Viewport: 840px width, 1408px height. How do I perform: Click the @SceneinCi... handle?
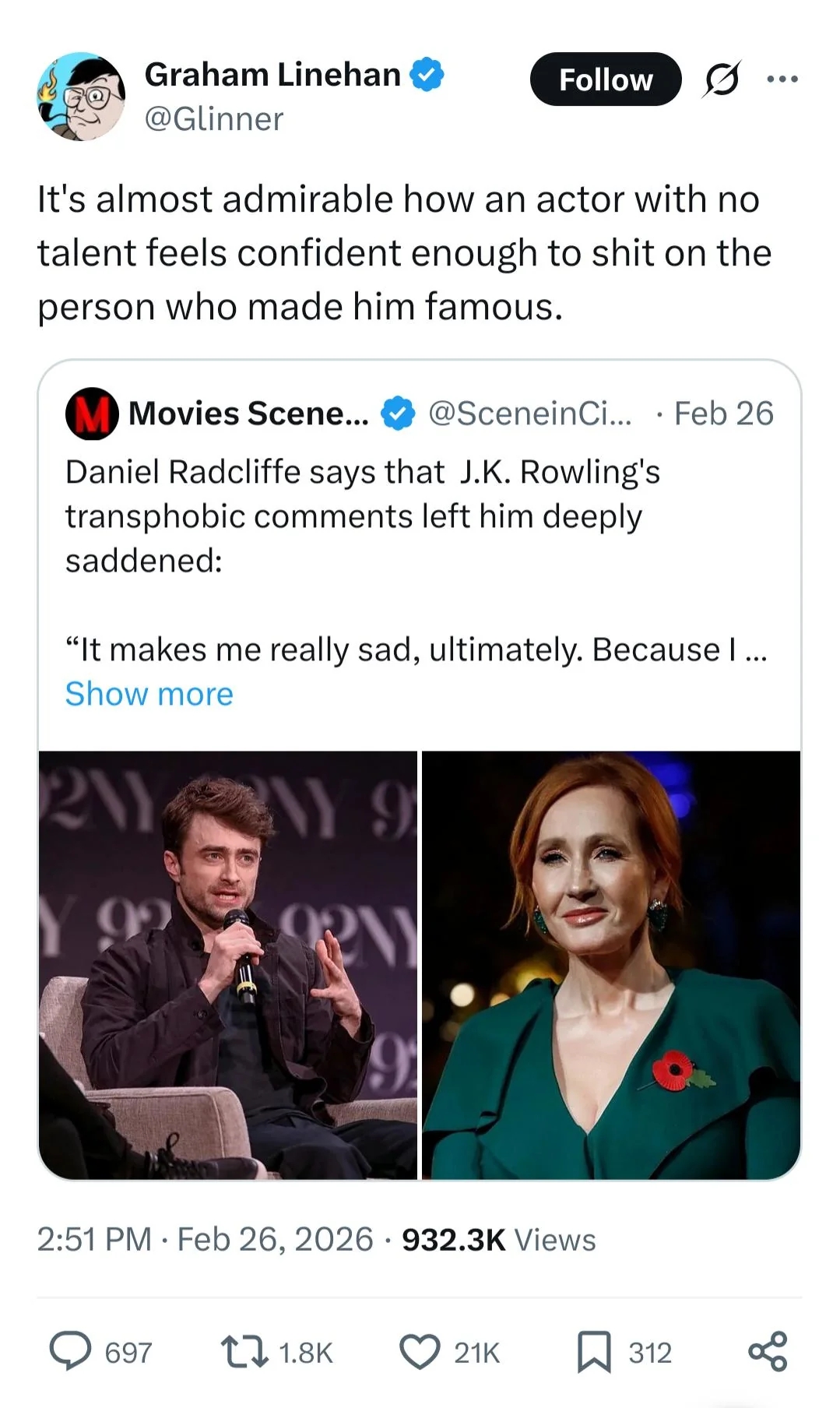530,414
